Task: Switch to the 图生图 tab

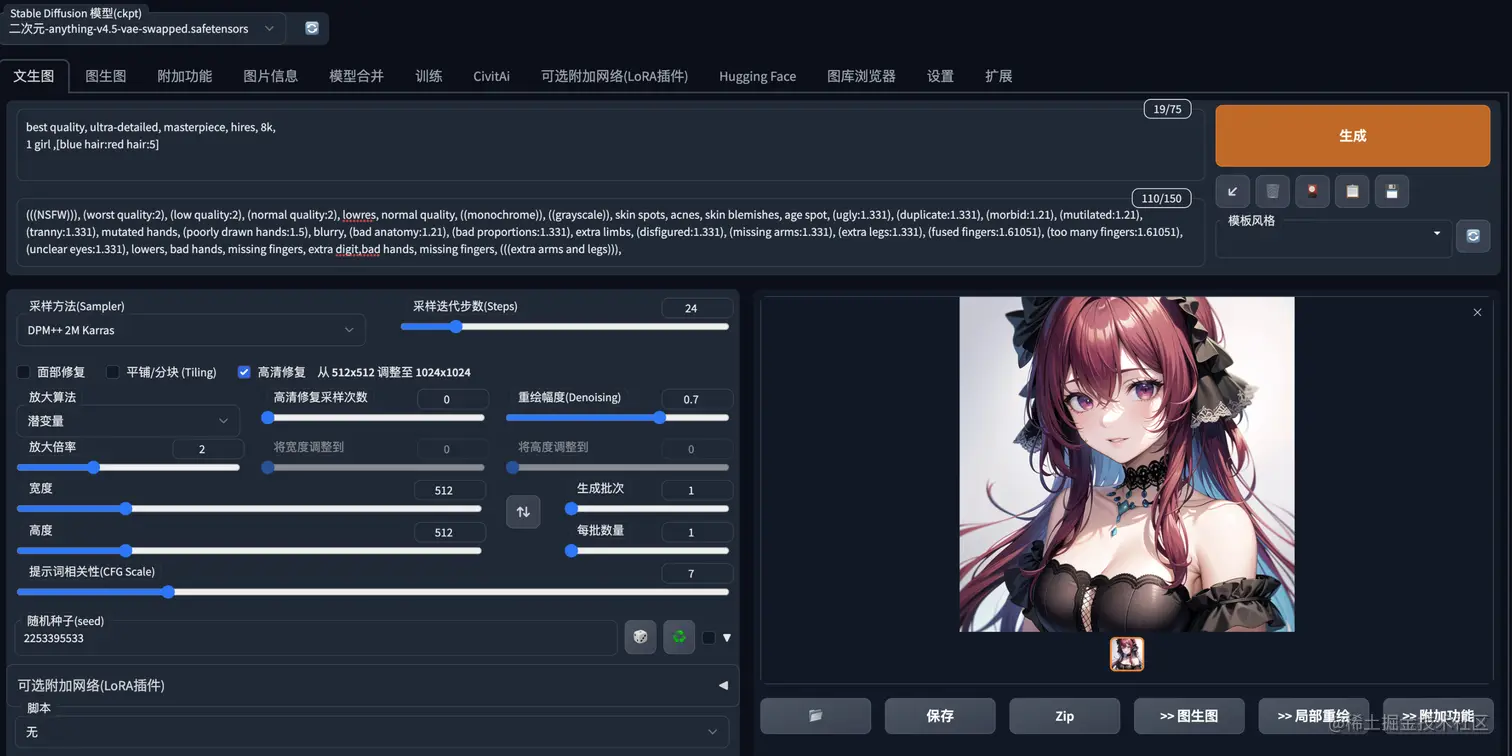Action: pyautogui.click(x=105, y=76)
